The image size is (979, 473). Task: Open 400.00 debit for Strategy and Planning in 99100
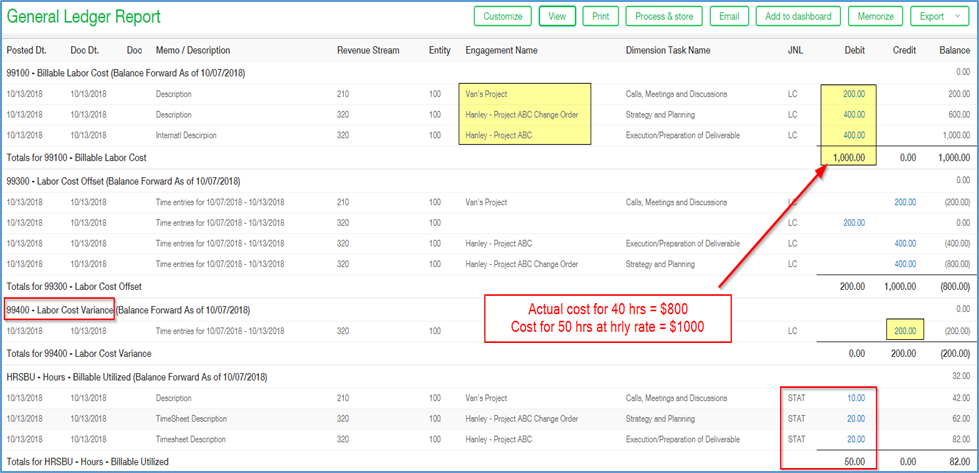[854, 115]
